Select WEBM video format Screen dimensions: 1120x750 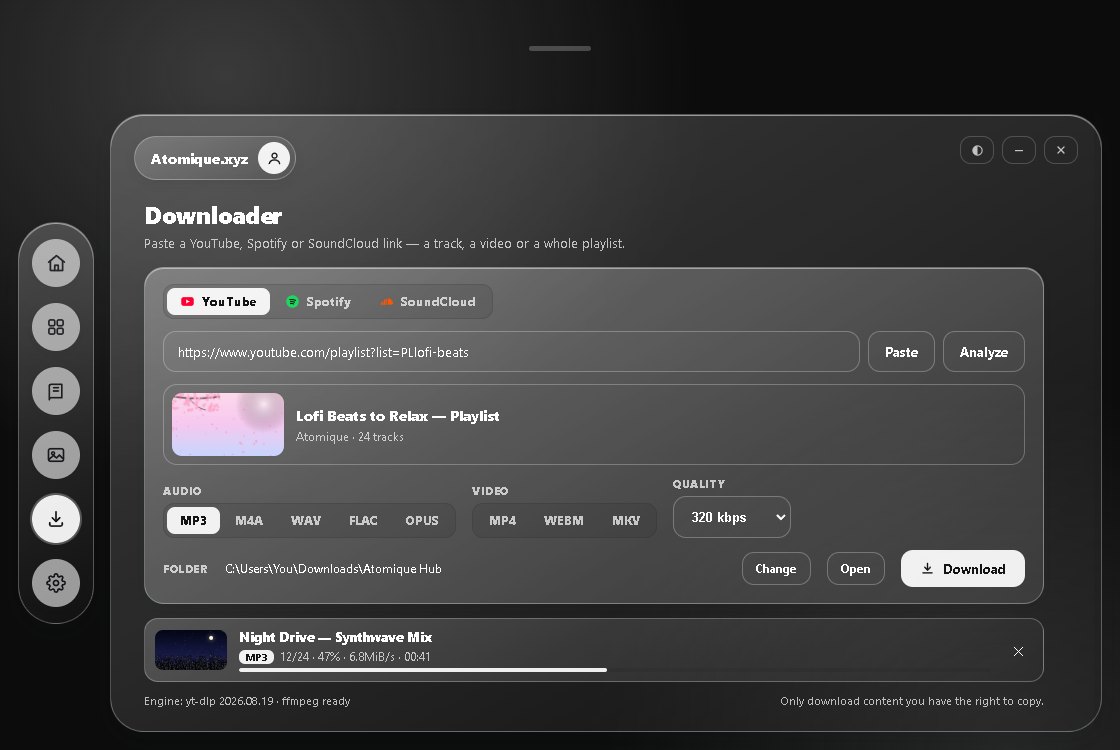(x=564, y=520)
